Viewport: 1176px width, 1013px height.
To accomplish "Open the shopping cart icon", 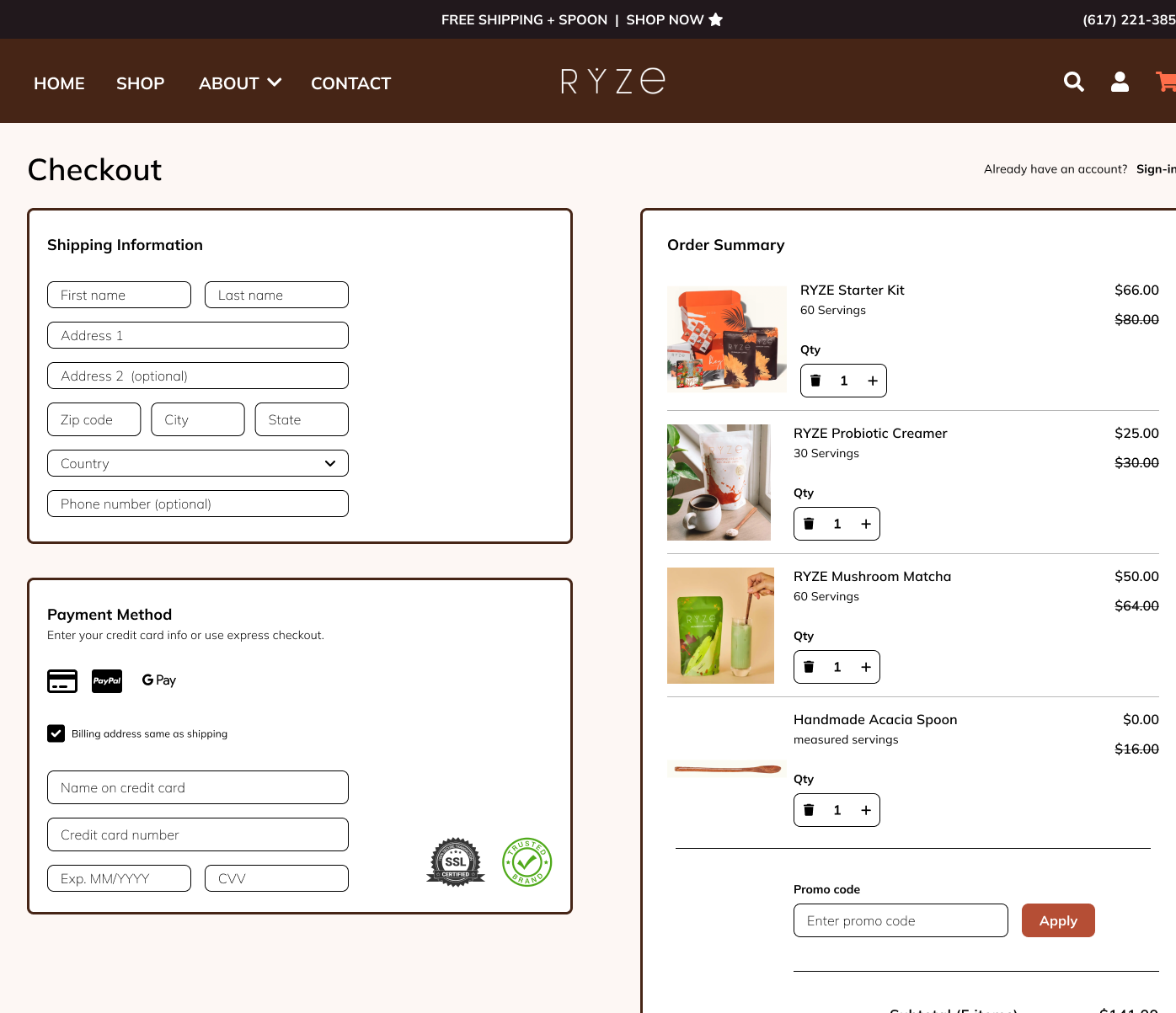I will [1166, 82].
